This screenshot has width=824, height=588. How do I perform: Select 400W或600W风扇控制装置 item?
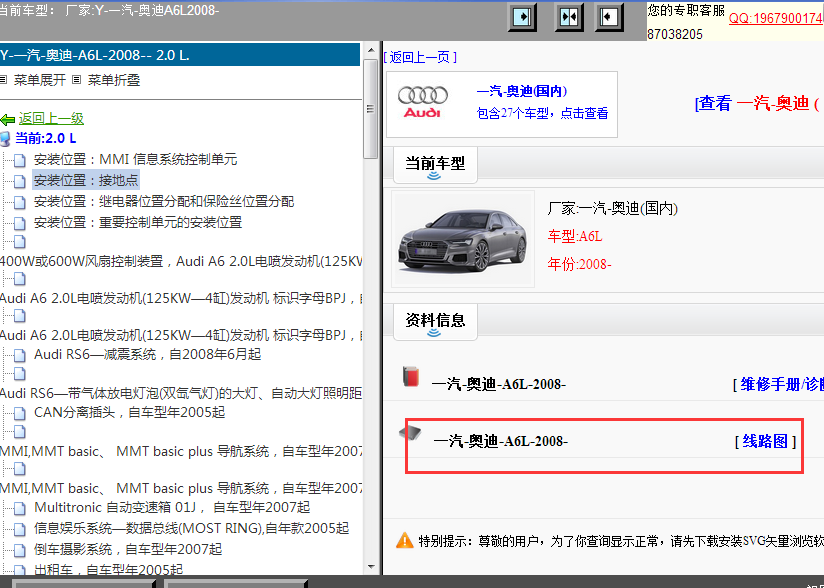coord(181,261)
